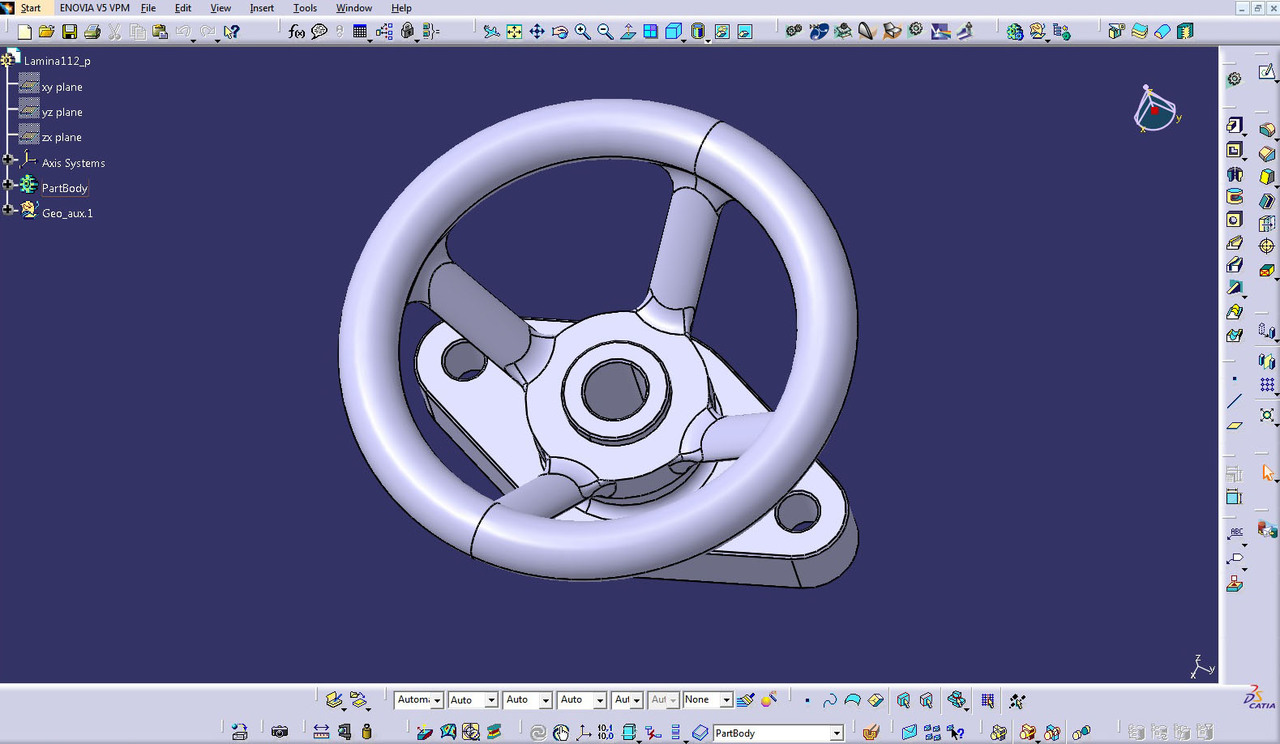Click the New document icon
This screenshot has width=1280, height=744.
25,32
